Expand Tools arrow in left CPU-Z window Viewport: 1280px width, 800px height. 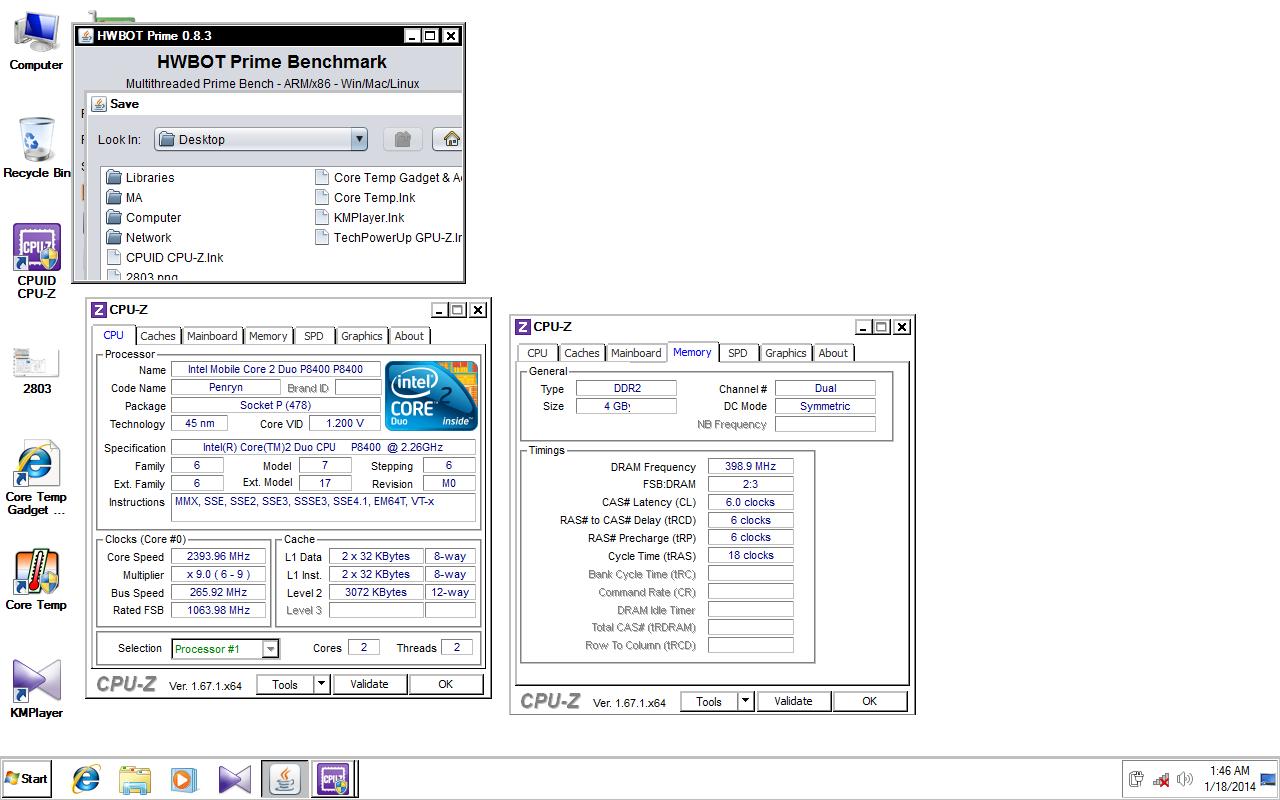321,685
